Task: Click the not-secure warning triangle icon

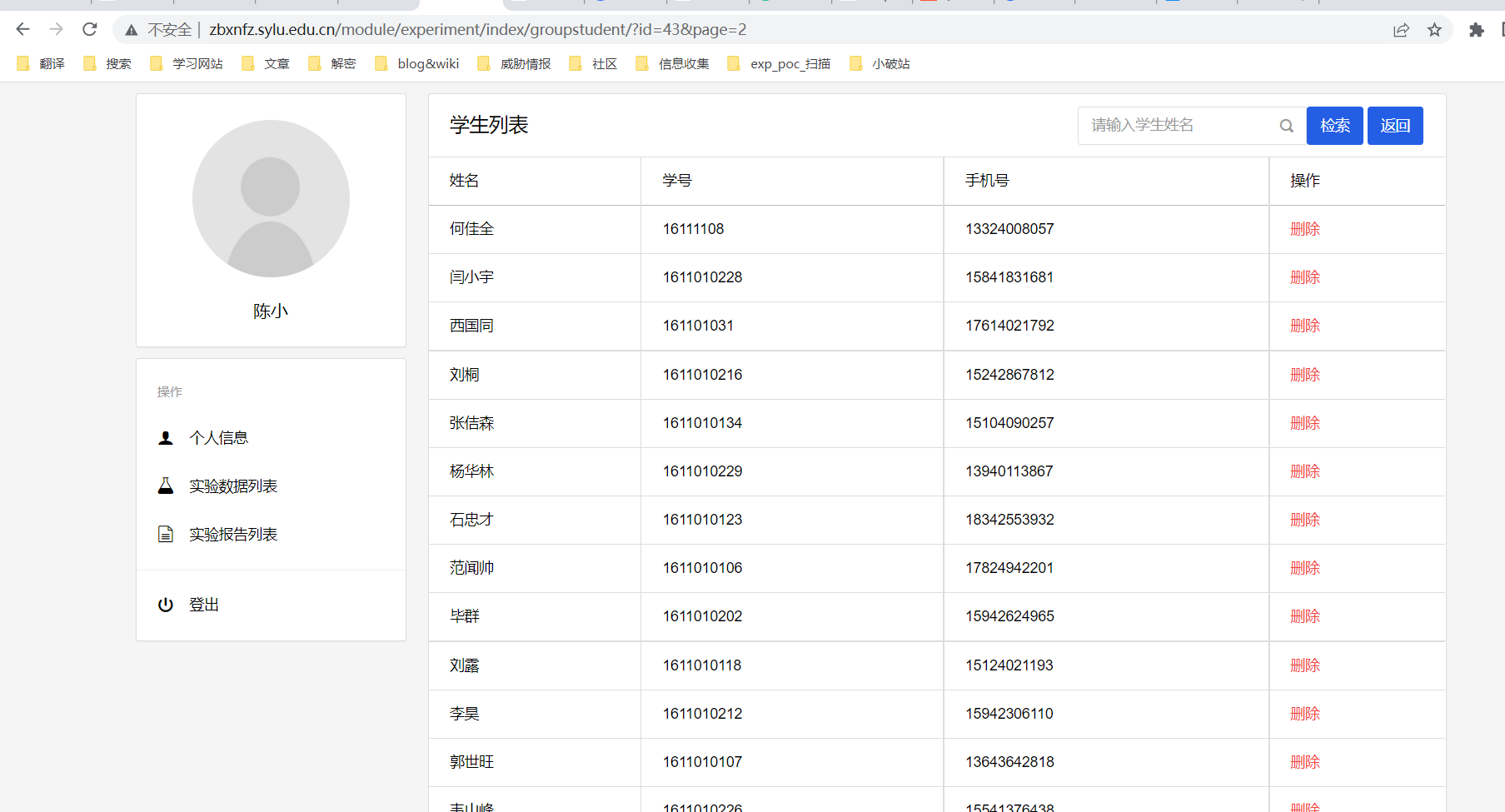Action: click(132, 30)
